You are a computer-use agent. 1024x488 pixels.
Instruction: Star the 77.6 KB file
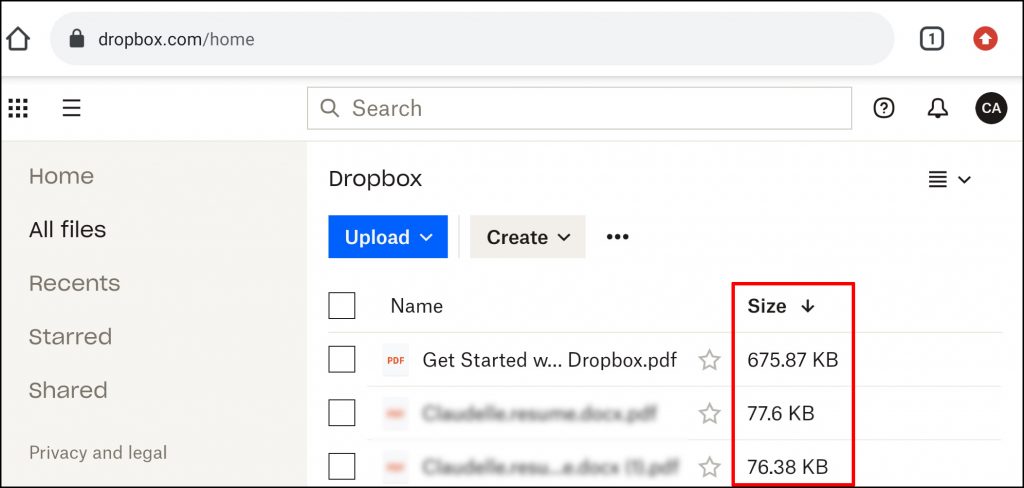[x=709, y=414]
